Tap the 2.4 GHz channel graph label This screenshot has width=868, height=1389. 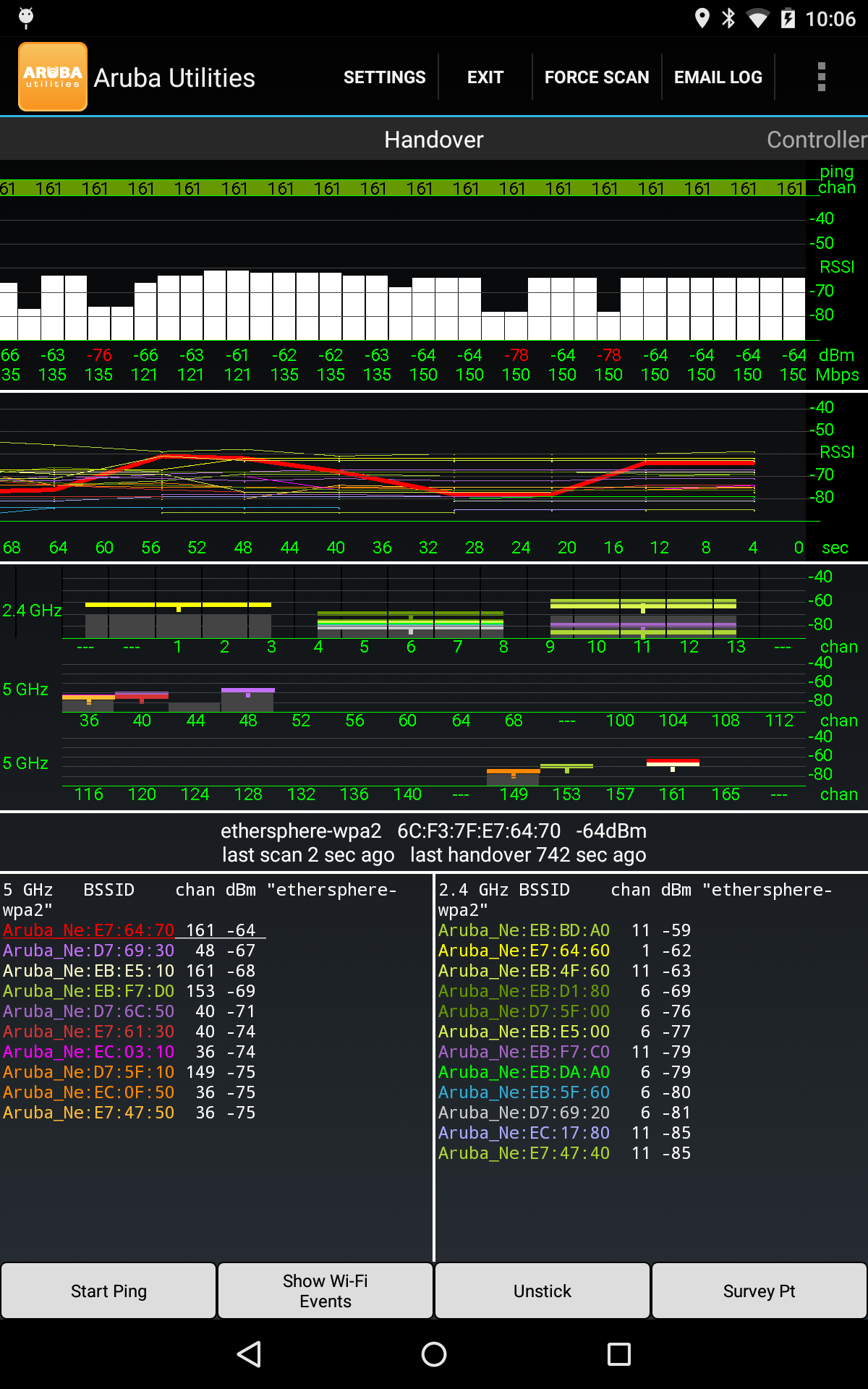32,610
